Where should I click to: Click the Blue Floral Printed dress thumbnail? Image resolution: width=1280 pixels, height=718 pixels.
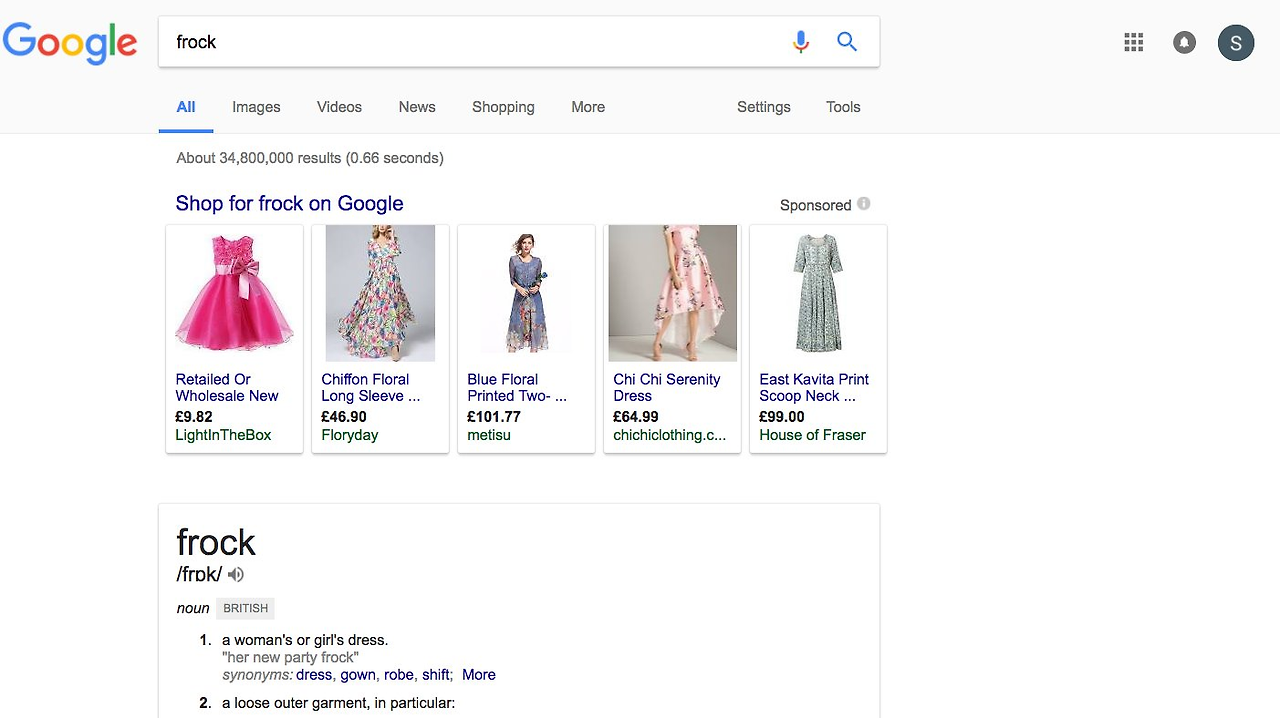click(x=526, y=293)
